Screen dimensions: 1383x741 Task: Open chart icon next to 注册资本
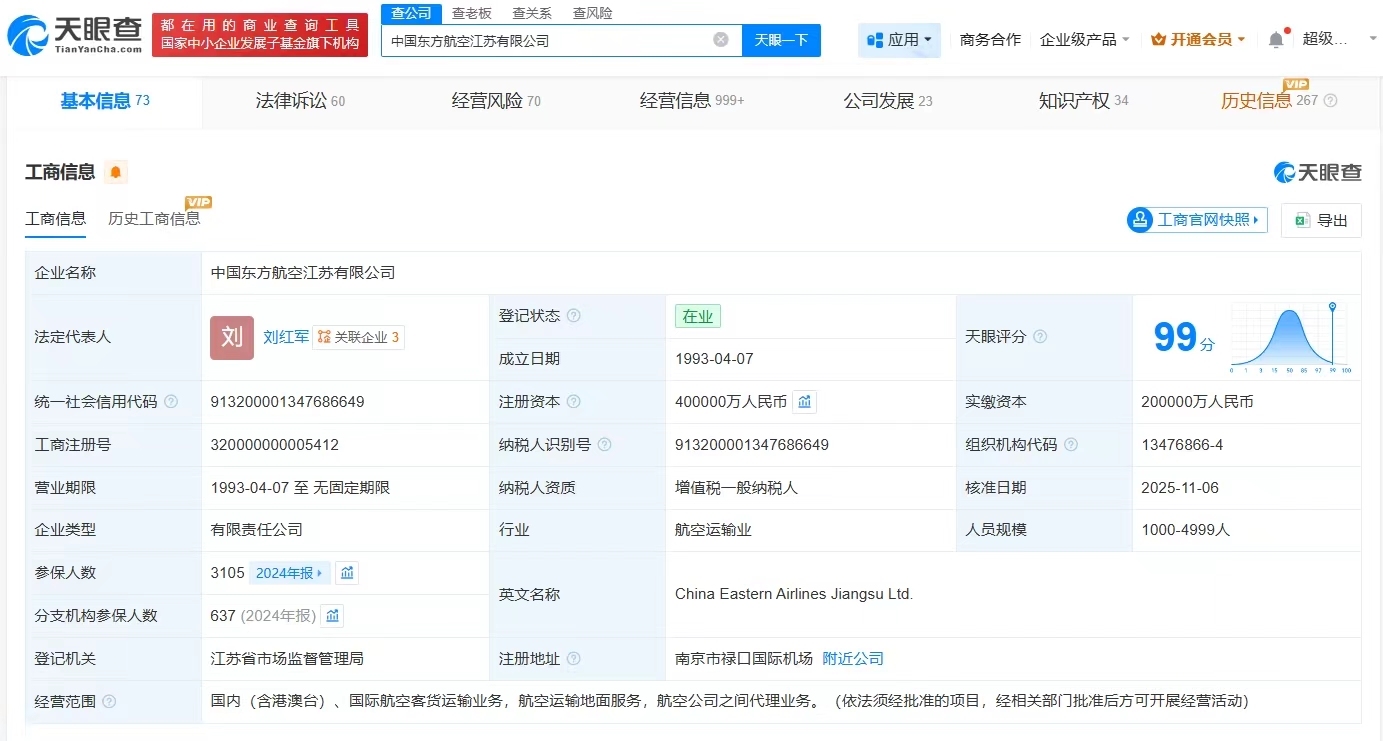click(x=805, y=402)
